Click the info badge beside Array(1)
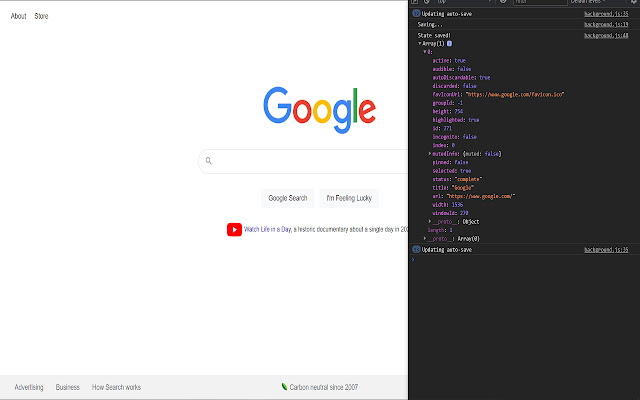This screenshot has width=640, height=400. [x=449, y=43]
